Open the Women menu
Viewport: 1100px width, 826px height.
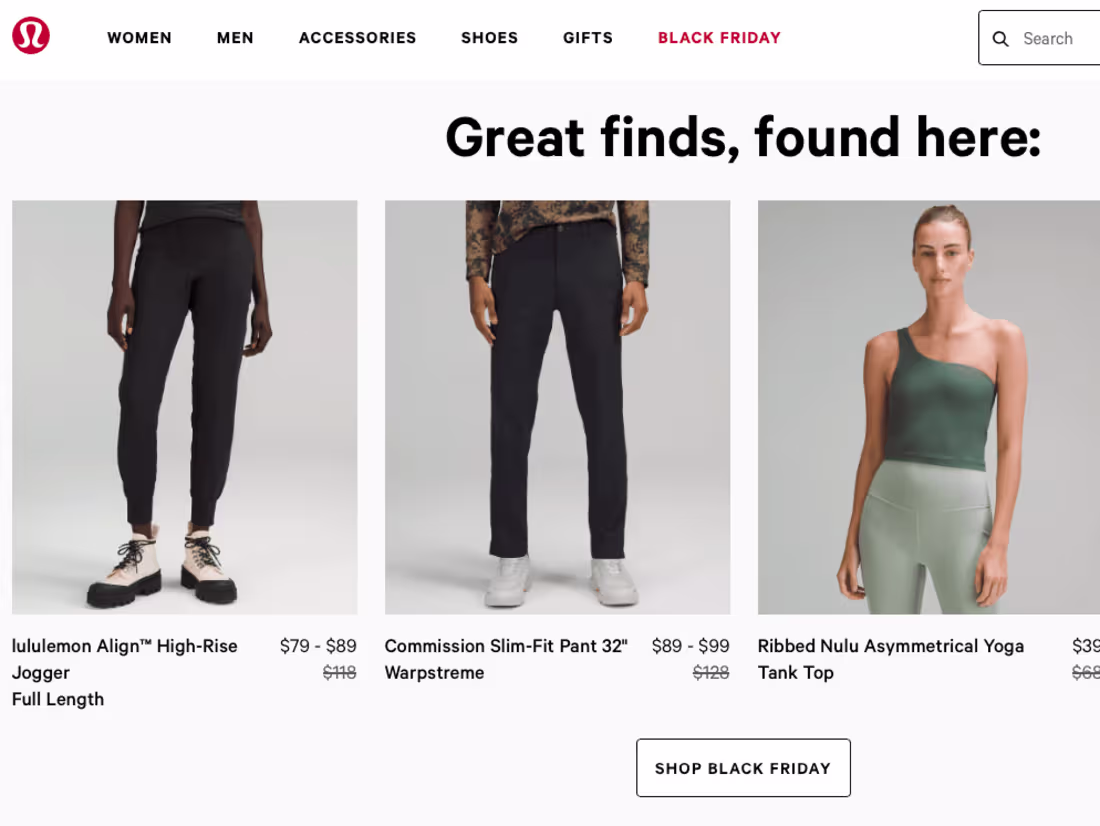coord(140,38)
